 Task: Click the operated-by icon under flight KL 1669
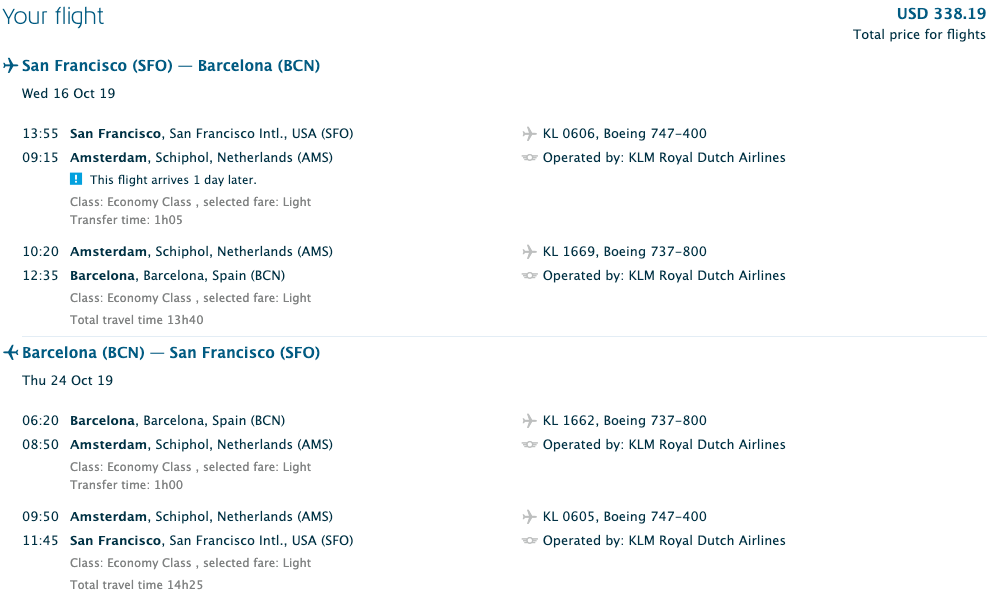click(x=530, y=276)
